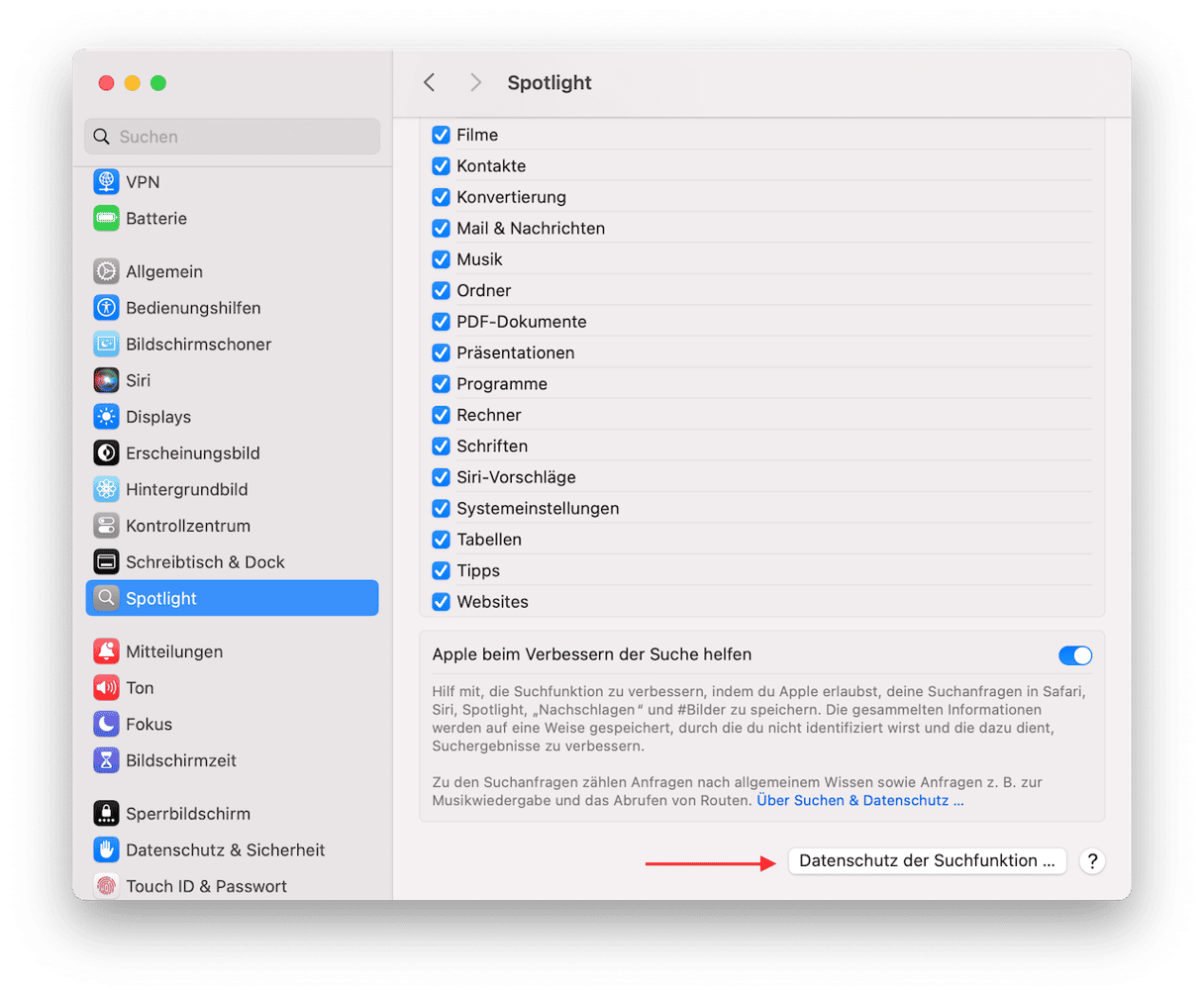
Task: Click the Kontrollzentrum icon
Action: [106, 526]
